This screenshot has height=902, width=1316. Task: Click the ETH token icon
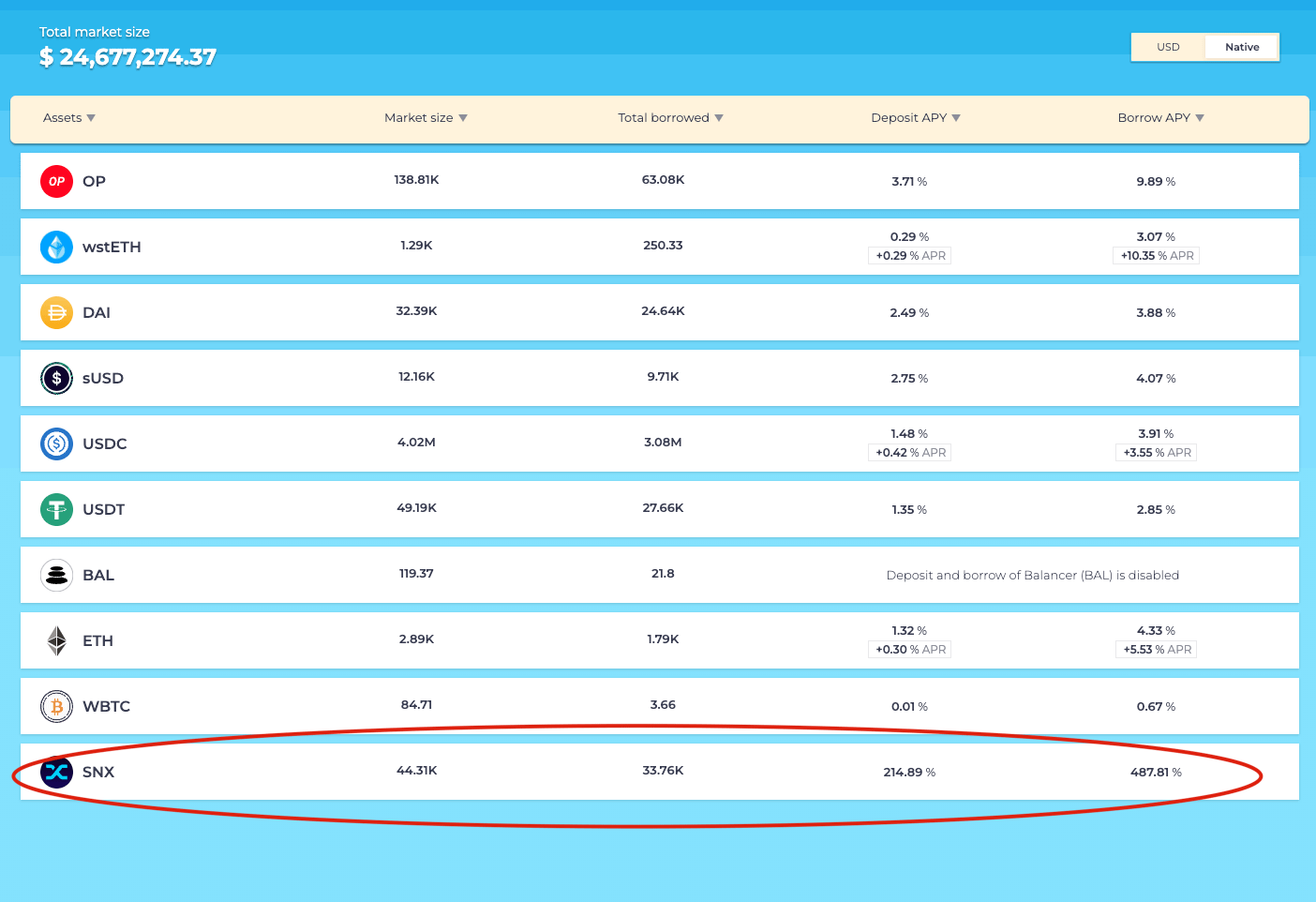coord(56,640)
